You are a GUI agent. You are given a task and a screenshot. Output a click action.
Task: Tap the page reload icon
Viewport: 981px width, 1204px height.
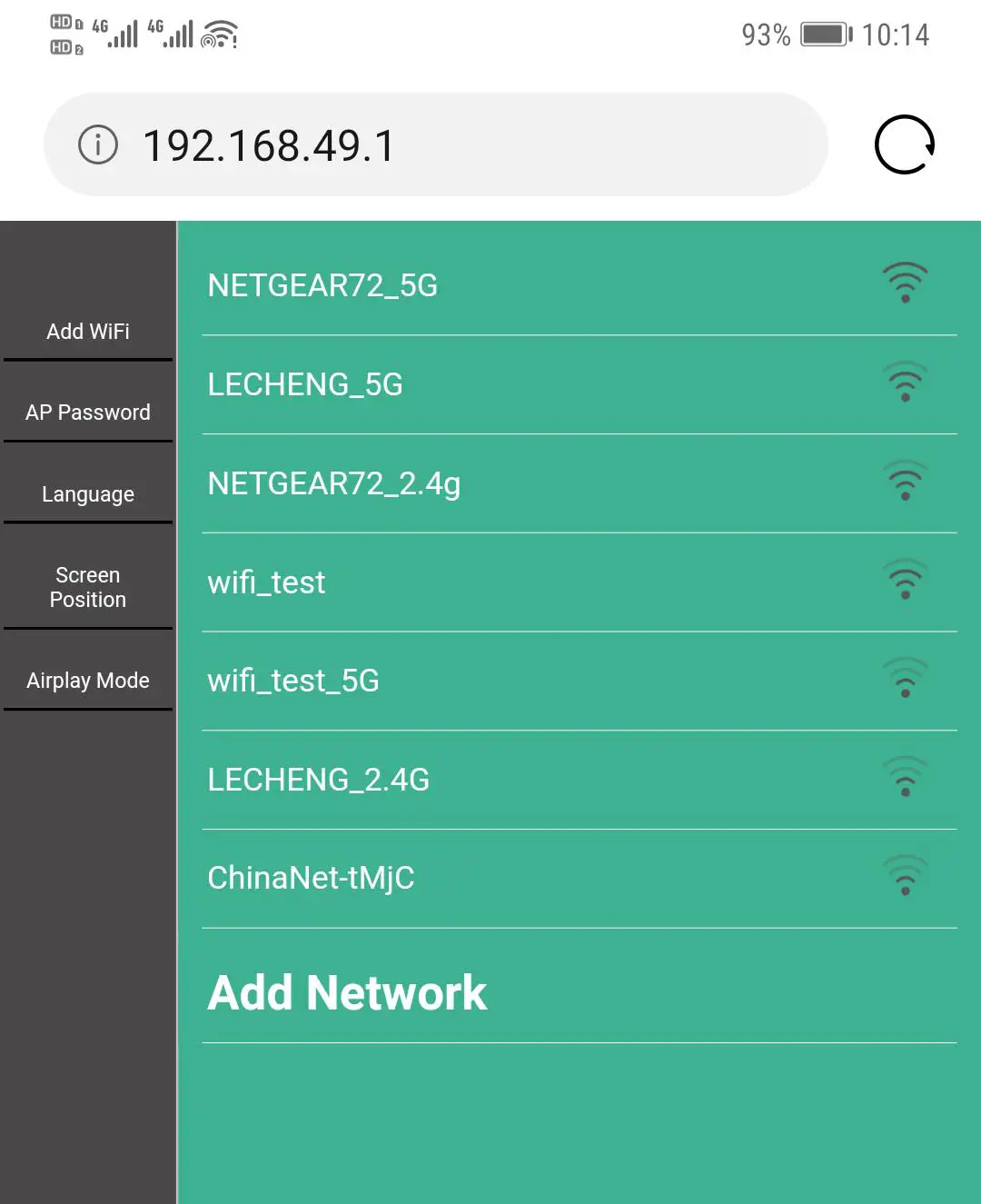[x=904, y=144]
